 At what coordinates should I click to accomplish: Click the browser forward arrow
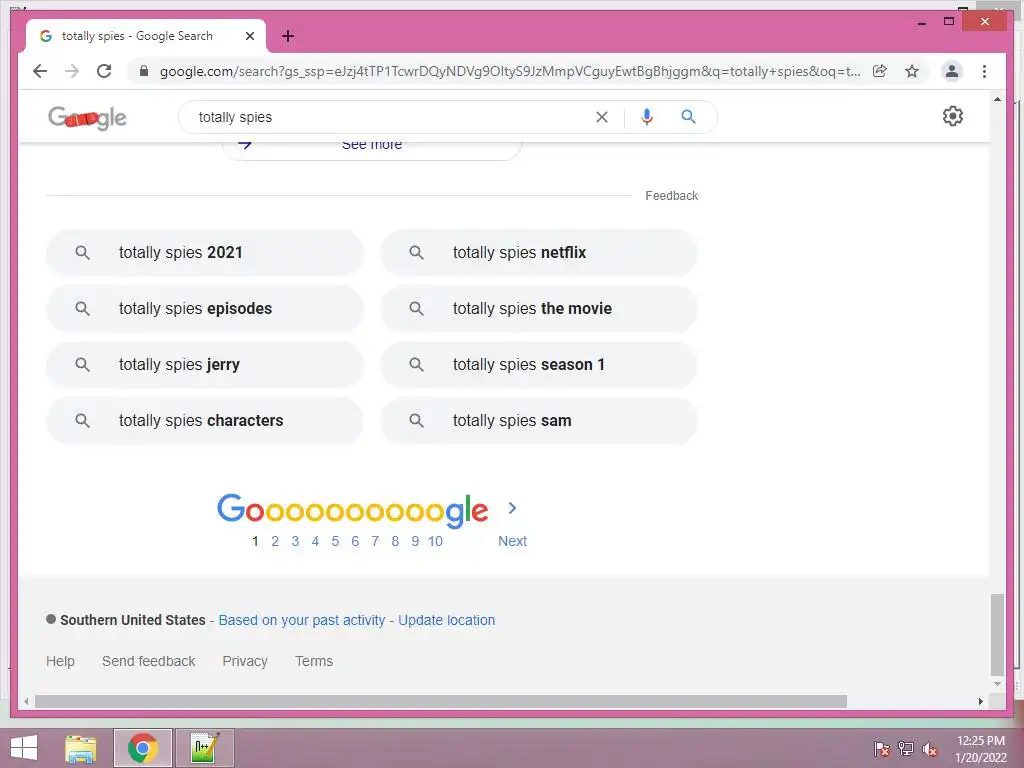tap(72, 71)
